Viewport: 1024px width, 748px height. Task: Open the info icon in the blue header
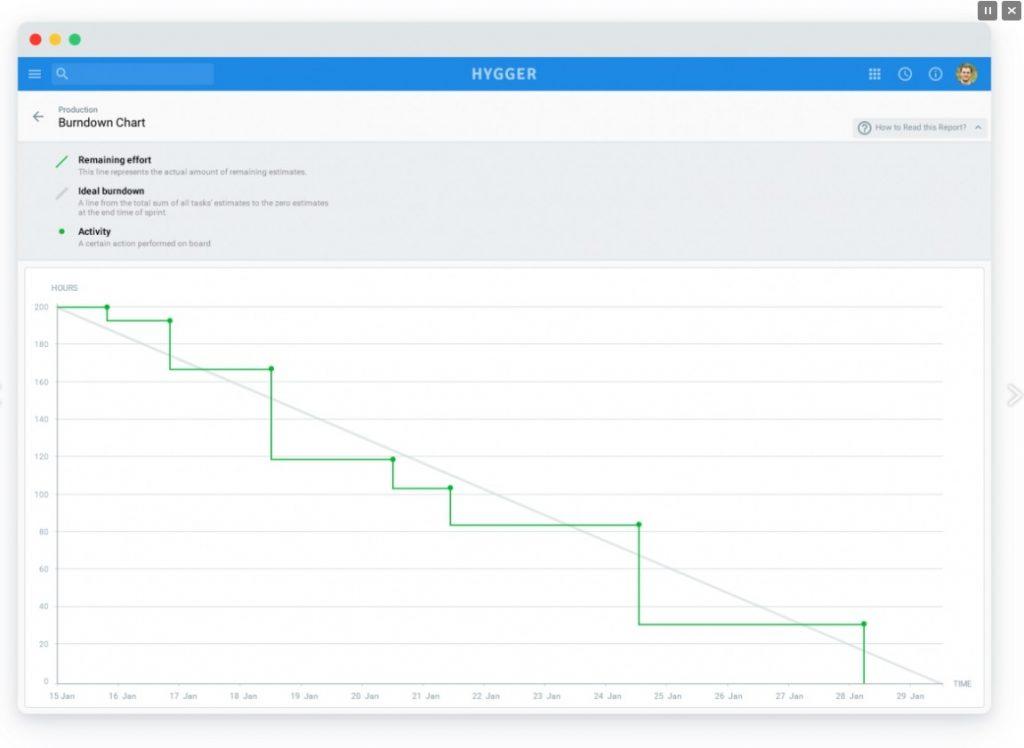tap(936, 73)
